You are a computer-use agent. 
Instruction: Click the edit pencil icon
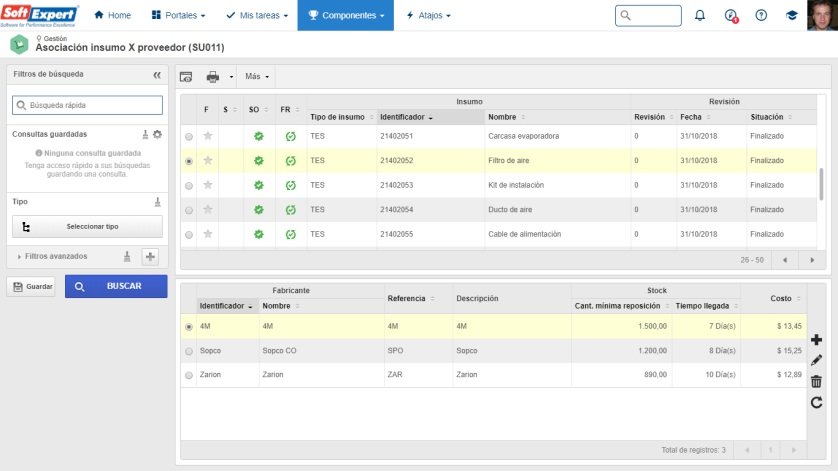click(x=816, y=360)
